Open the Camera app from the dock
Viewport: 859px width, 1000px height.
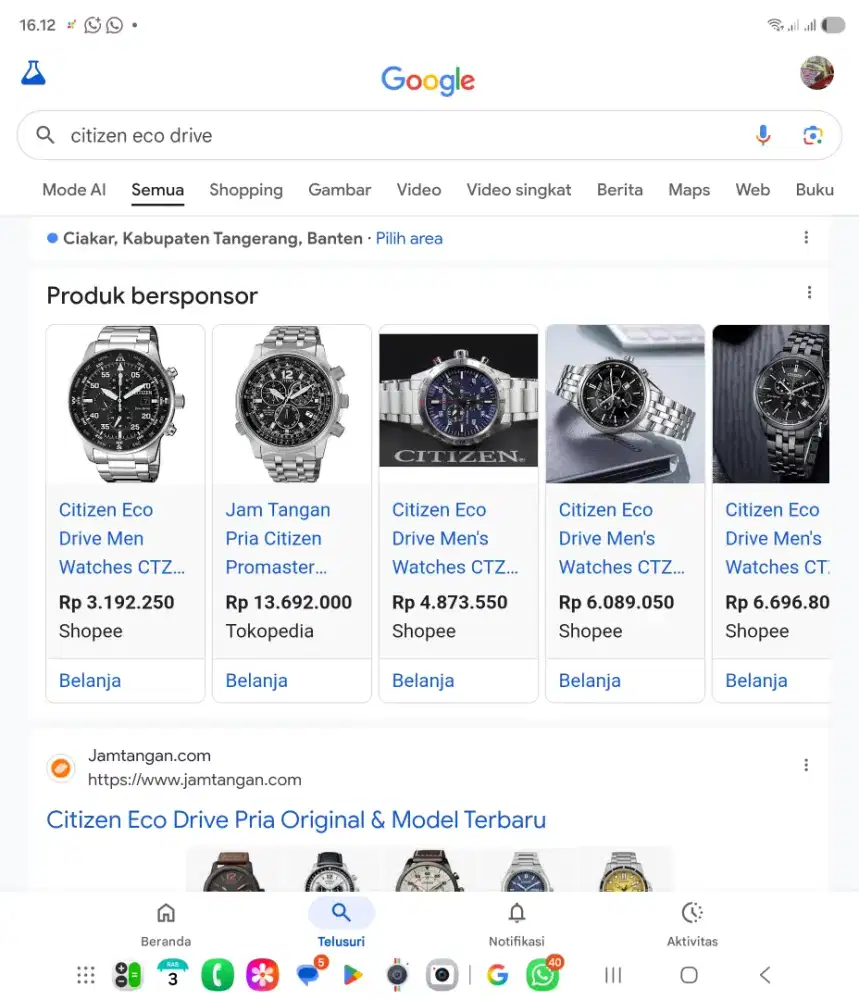click(441, 974)
